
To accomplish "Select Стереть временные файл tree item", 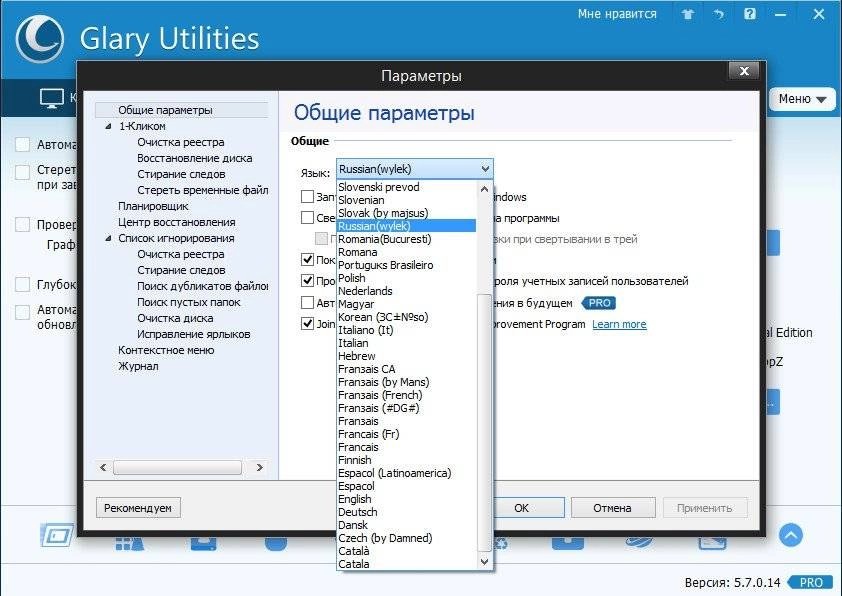I will pyautogui.click(x=202, y=190).
